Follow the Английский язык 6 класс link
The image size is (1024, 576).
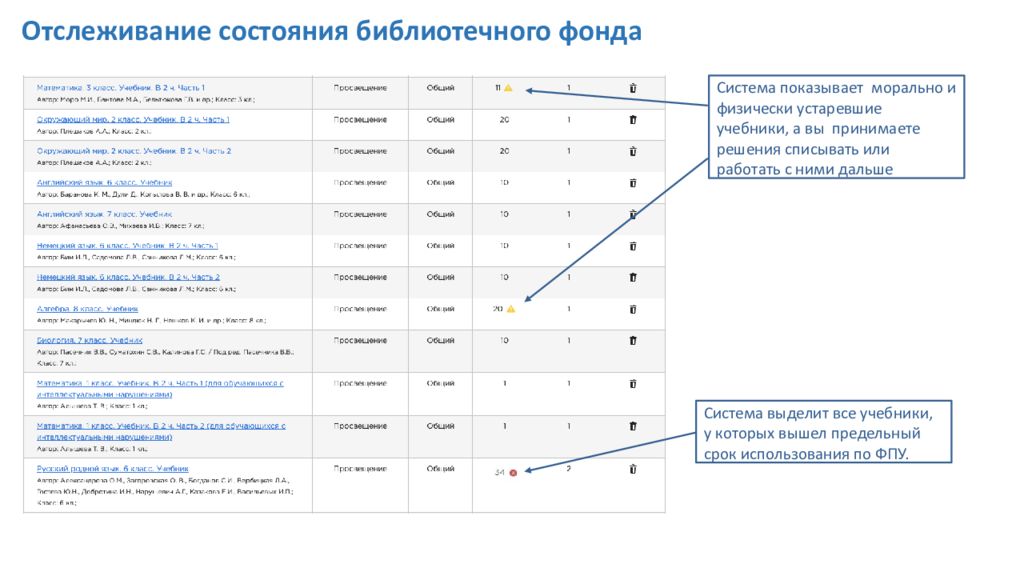click(x=104, y=183)
